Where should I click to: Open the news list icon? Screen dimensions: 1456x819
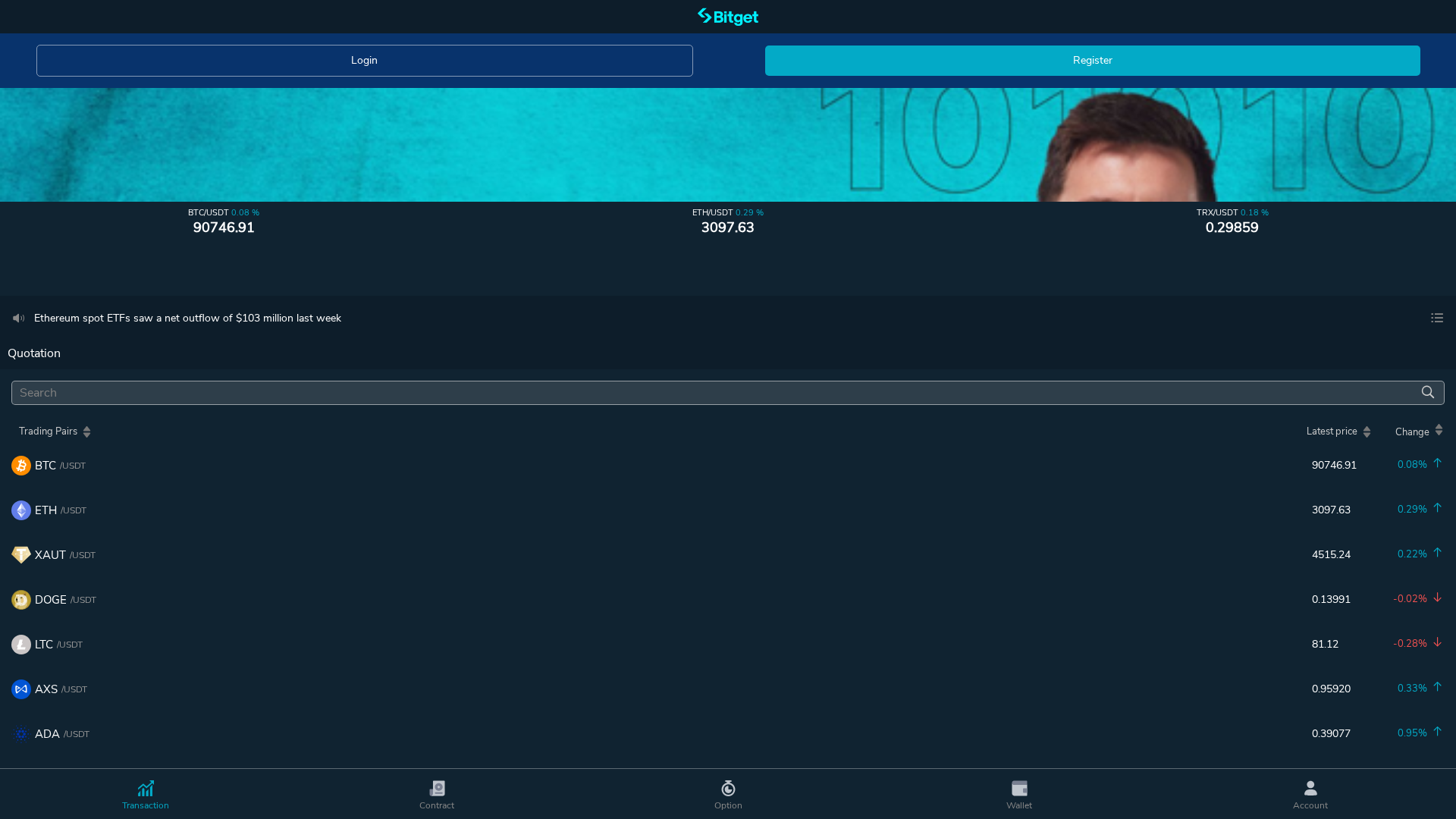(1436, 318)
